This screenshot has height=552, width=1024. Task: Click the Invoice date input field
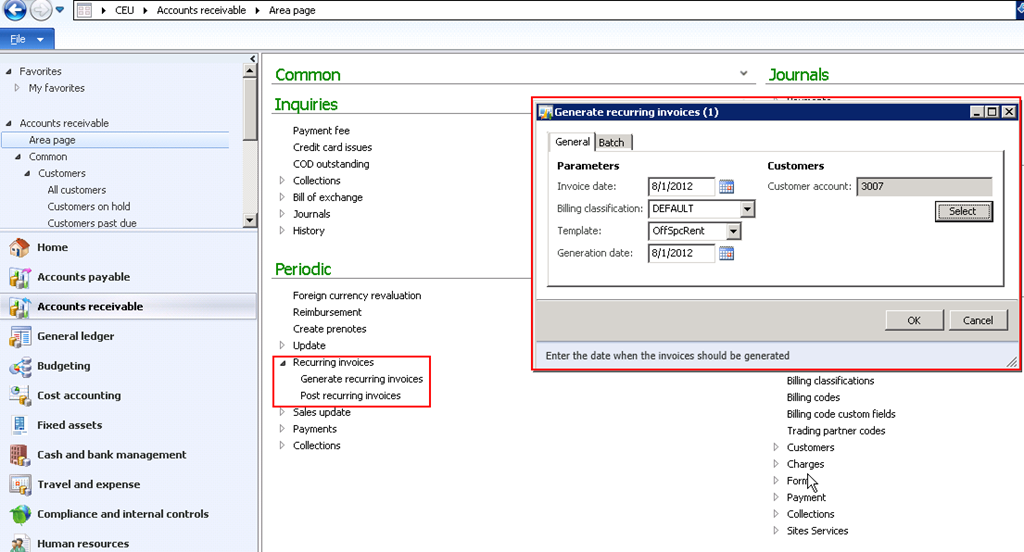681,187
